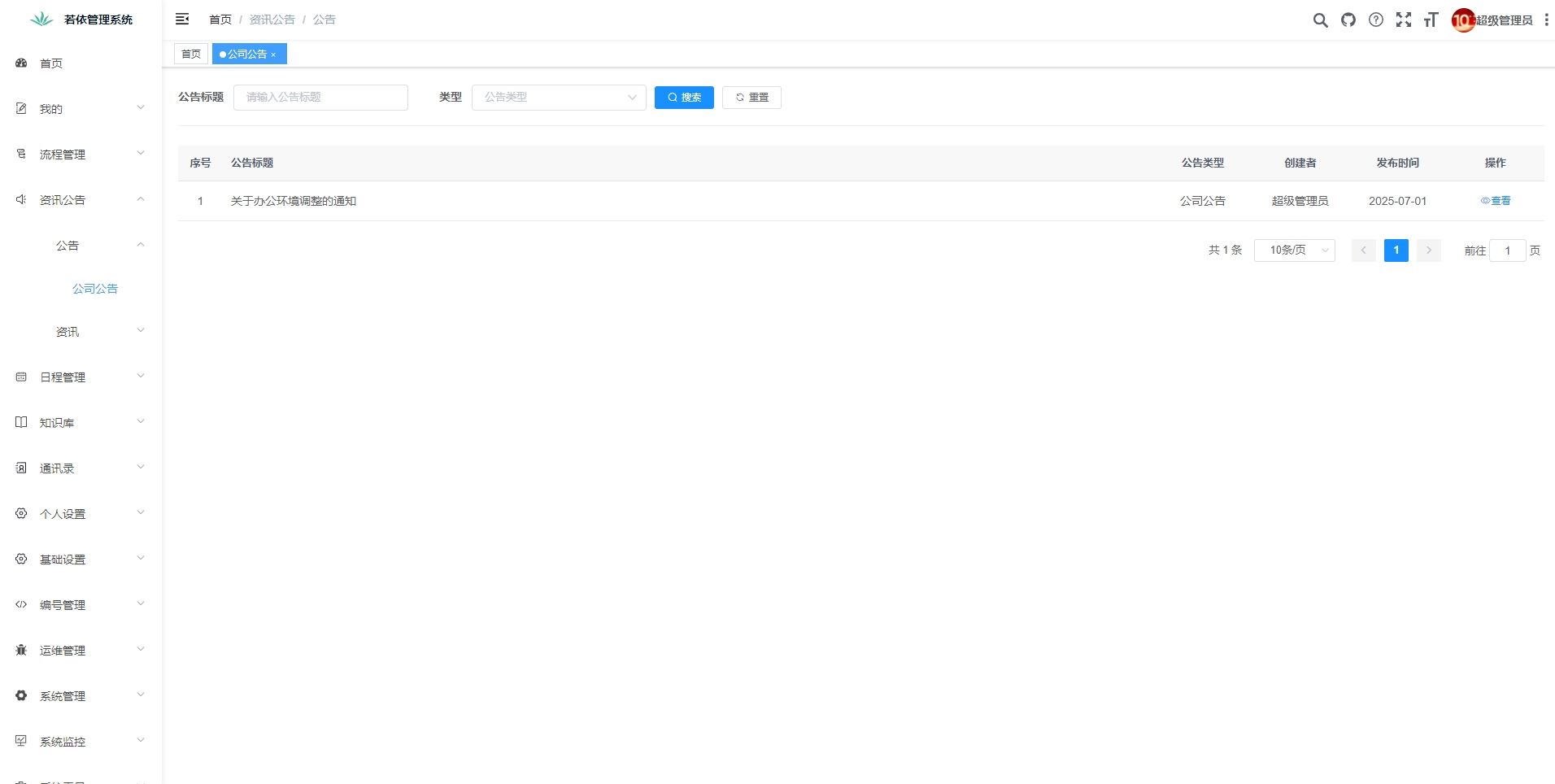Click the 2025-07-01 date cell
This screenshot has width=1555, height=784.
tap(1397, 201)
